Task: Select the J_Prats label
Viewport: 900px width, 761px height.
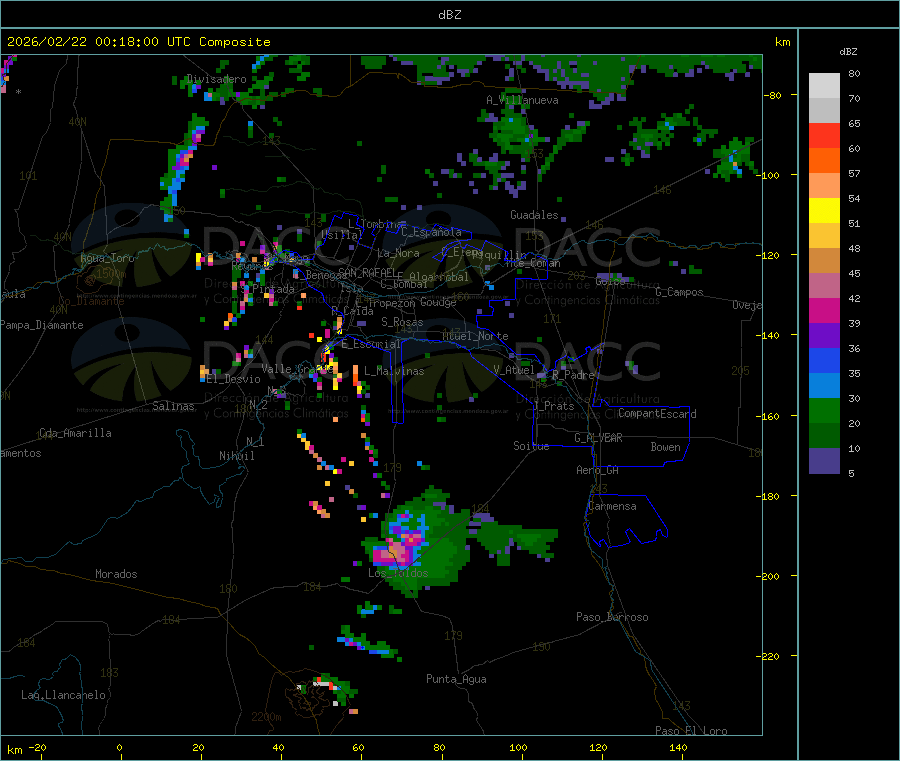Action: 554,405
